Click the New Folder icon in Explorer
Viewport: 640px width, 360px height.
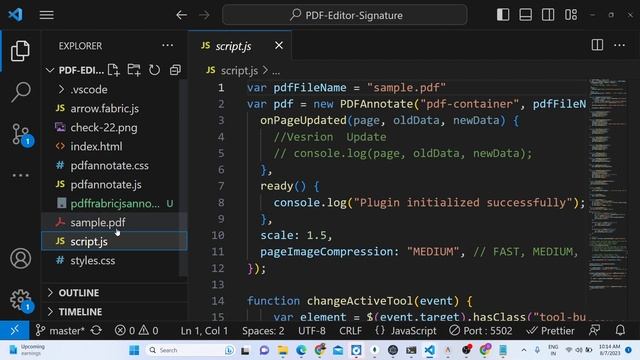[134, 70]
